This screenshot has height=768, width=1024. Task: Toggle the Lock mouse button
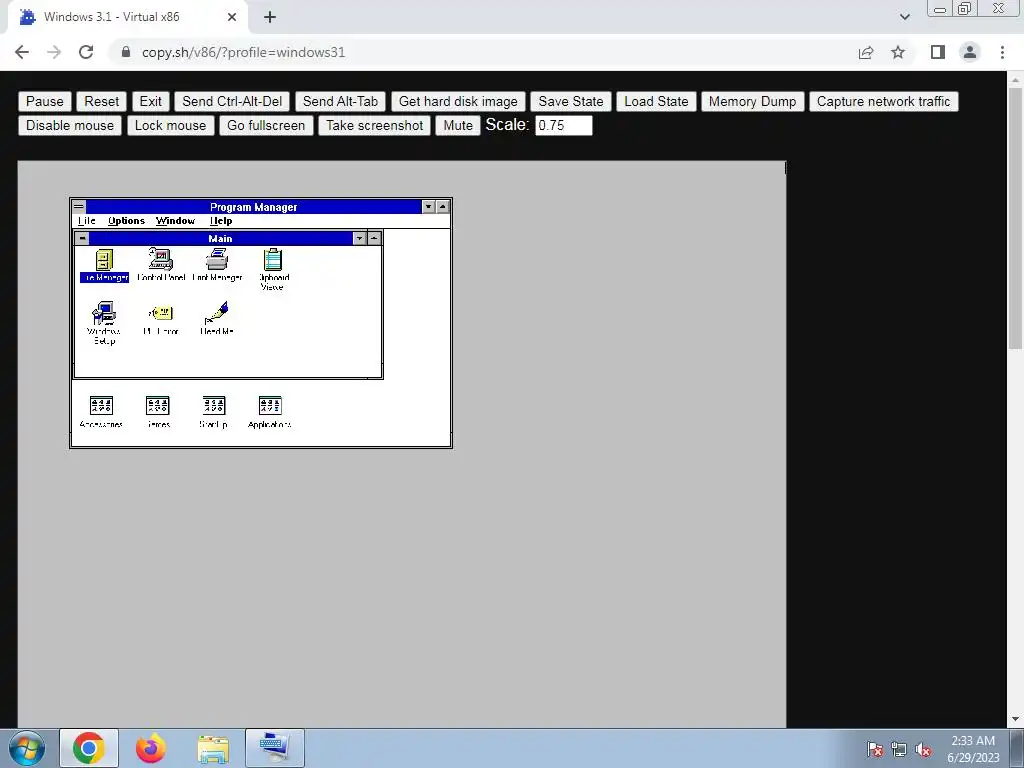[x=170, y=125]
